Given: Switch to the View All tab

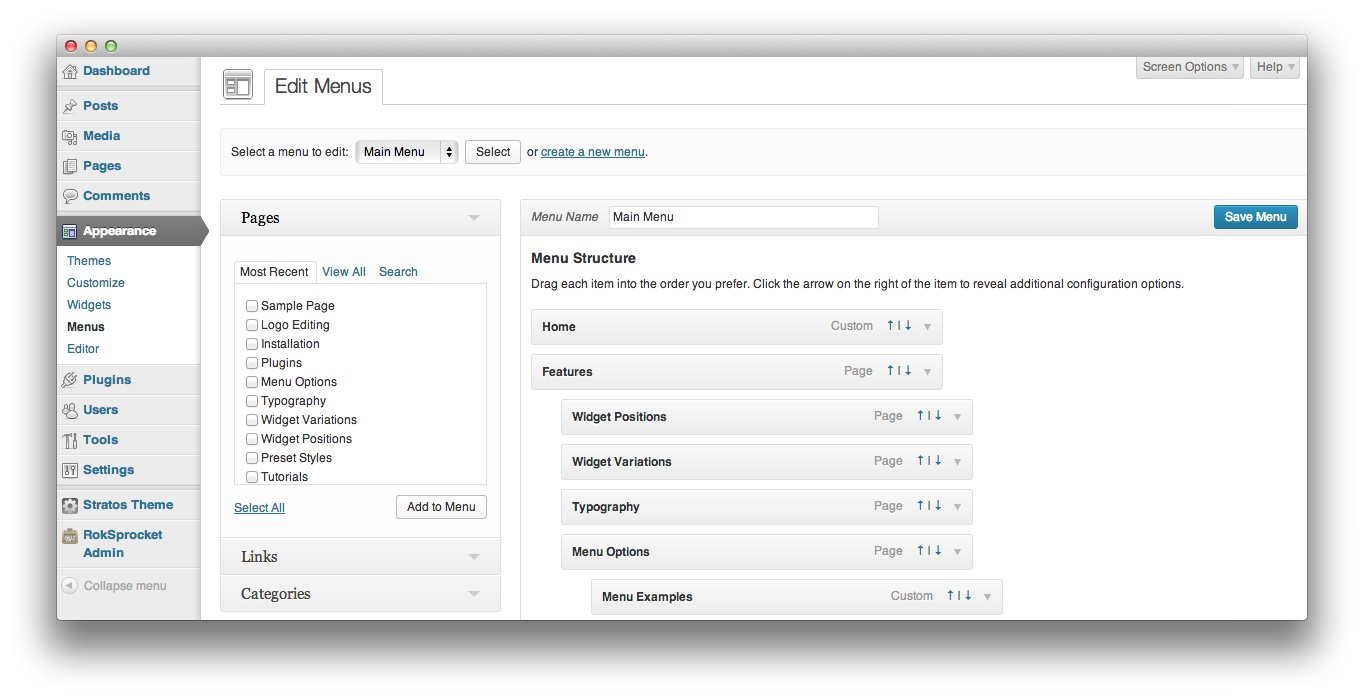Looking at the screenshot, I should [x=344, y=272].
